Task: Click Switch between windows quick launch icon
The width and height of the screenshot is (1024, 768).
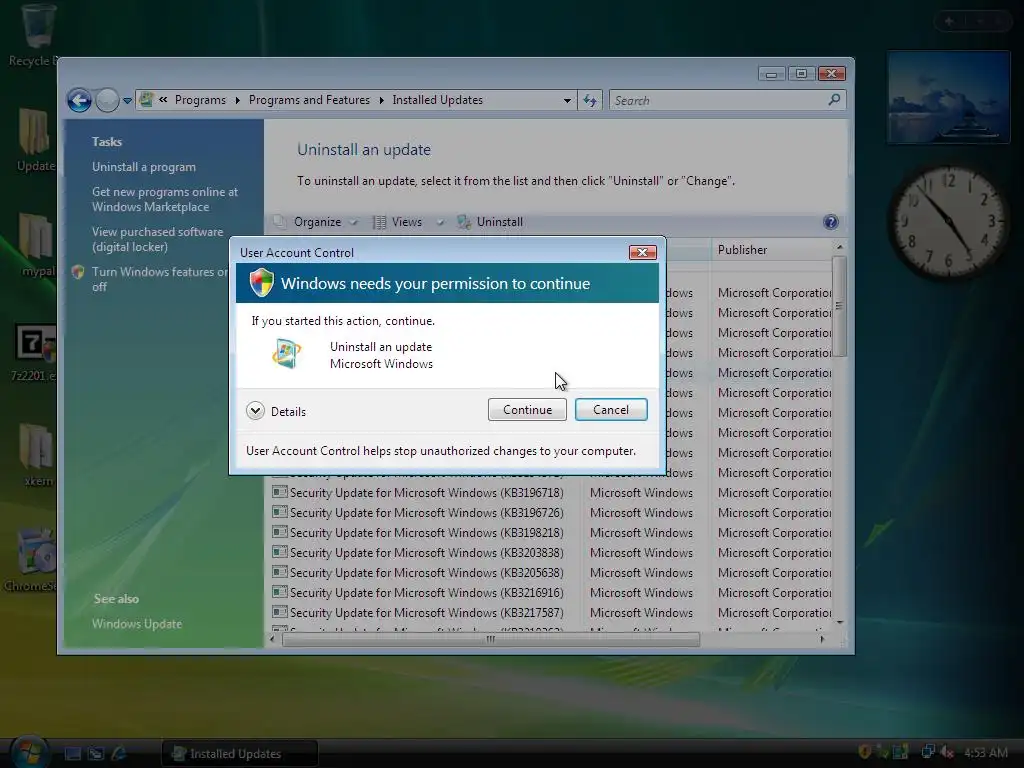Action: (x=96, y=754)
